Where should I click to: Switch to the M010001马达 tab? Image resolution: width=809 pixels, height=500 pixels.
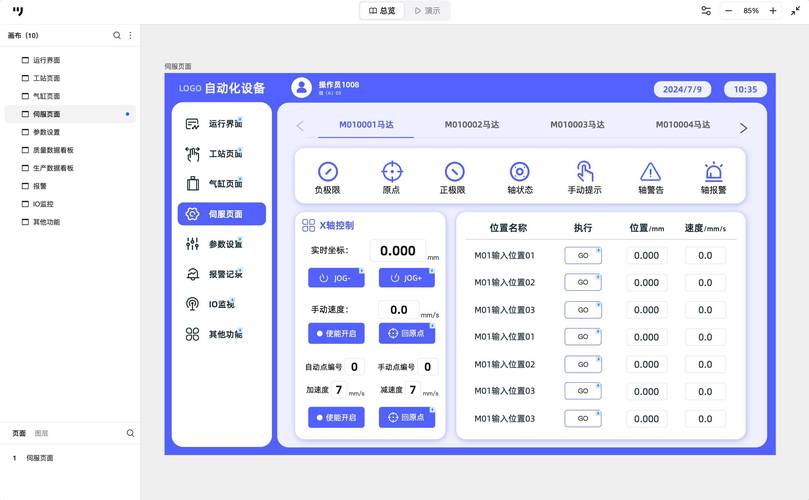pos(366,124)
